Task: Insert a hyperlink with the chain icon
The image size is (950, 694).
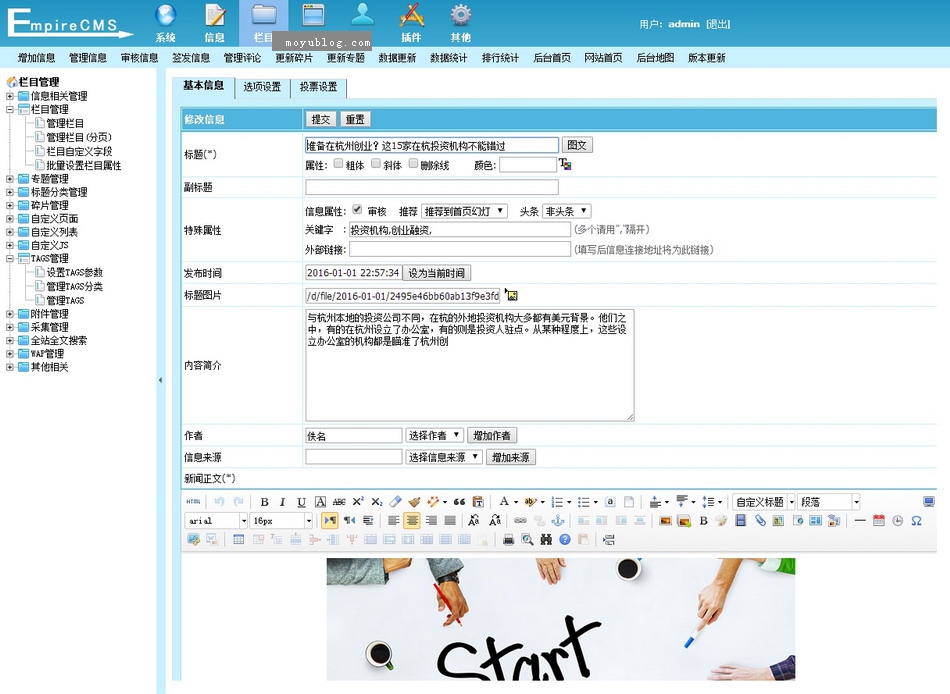Action: (x=520, y=521)
